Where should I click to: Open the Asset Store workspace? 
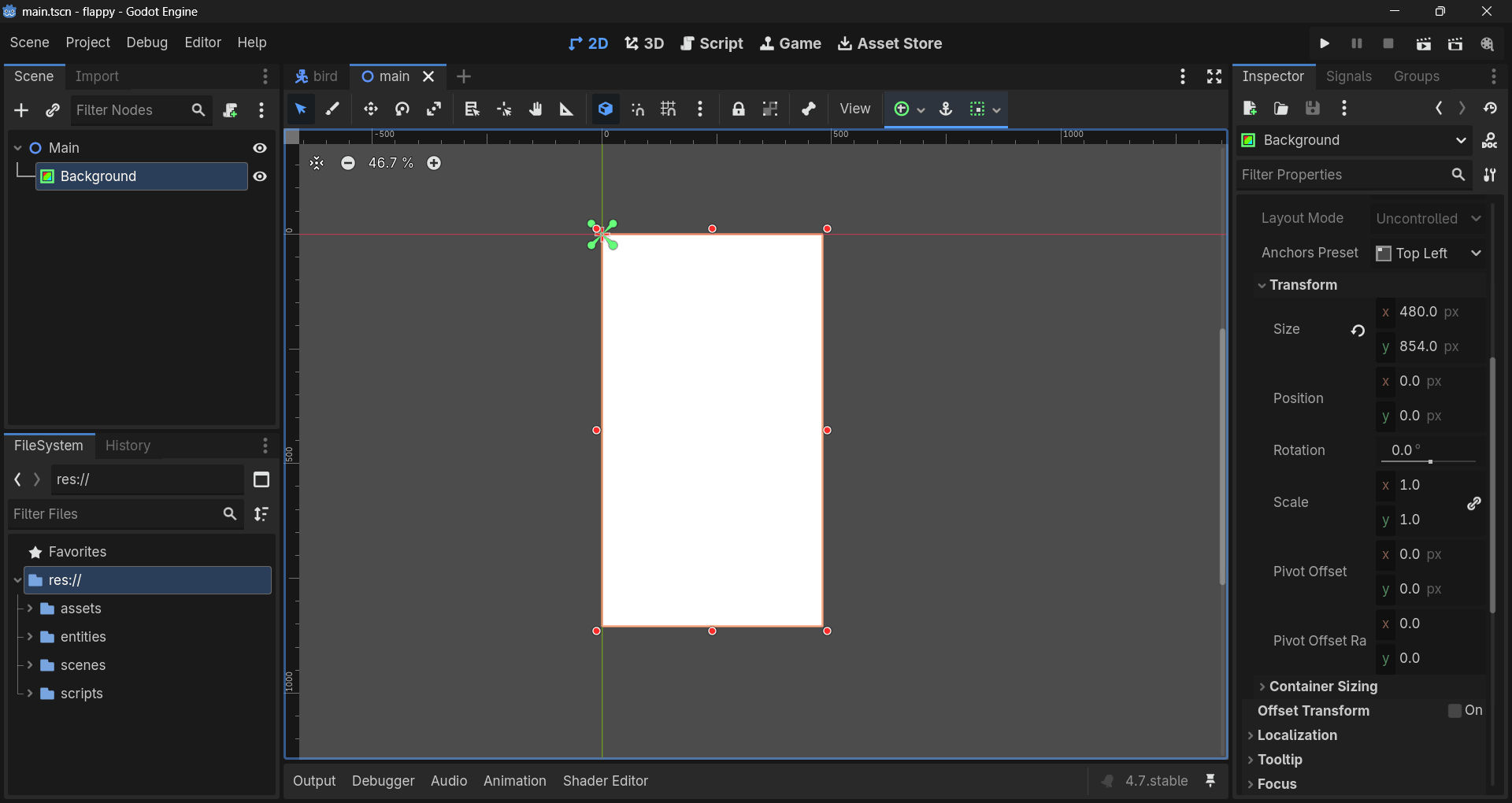click(890, 44)
